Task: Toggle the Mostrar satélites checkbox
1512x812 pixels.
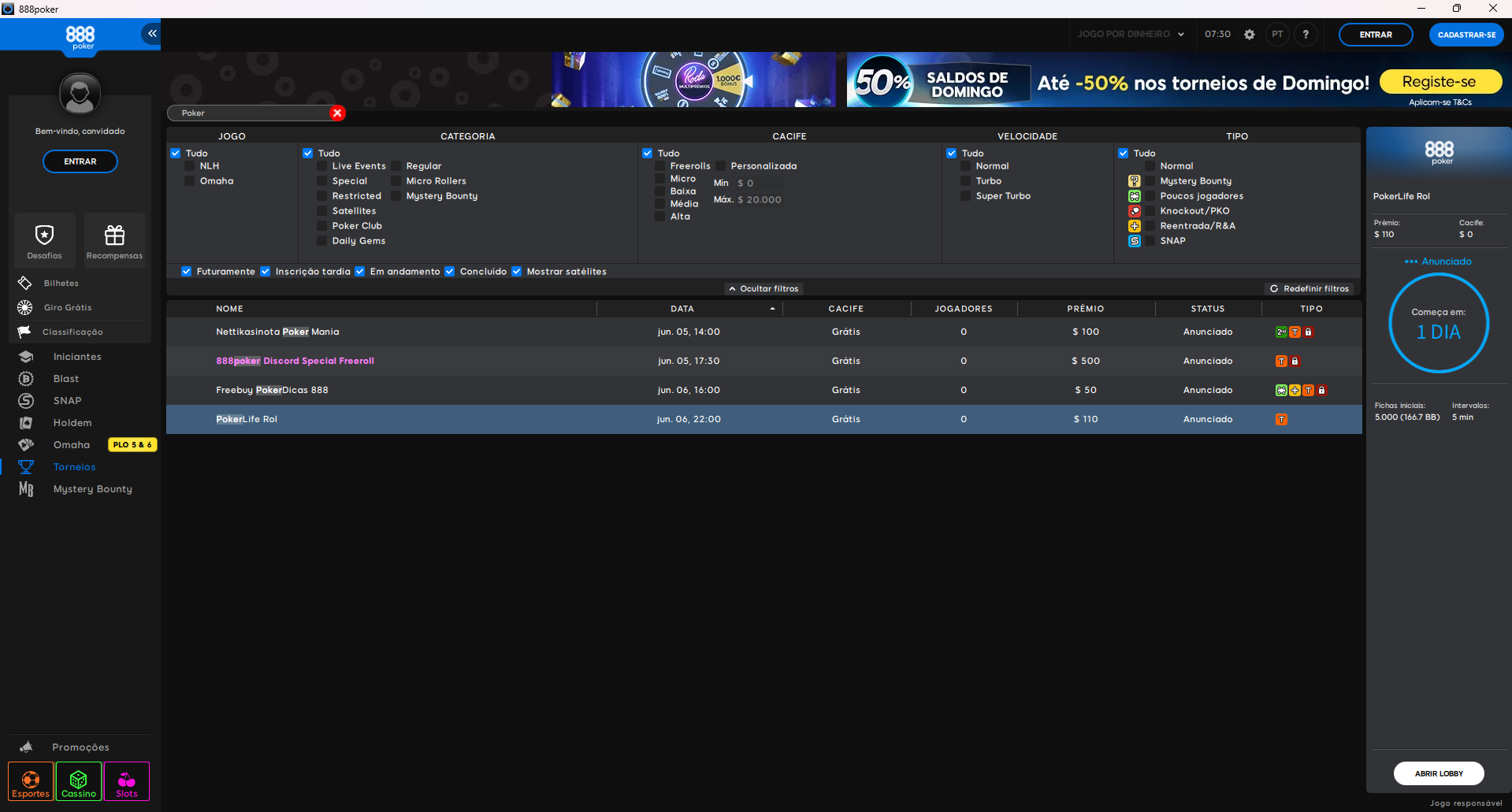Action: click(517, 272)
